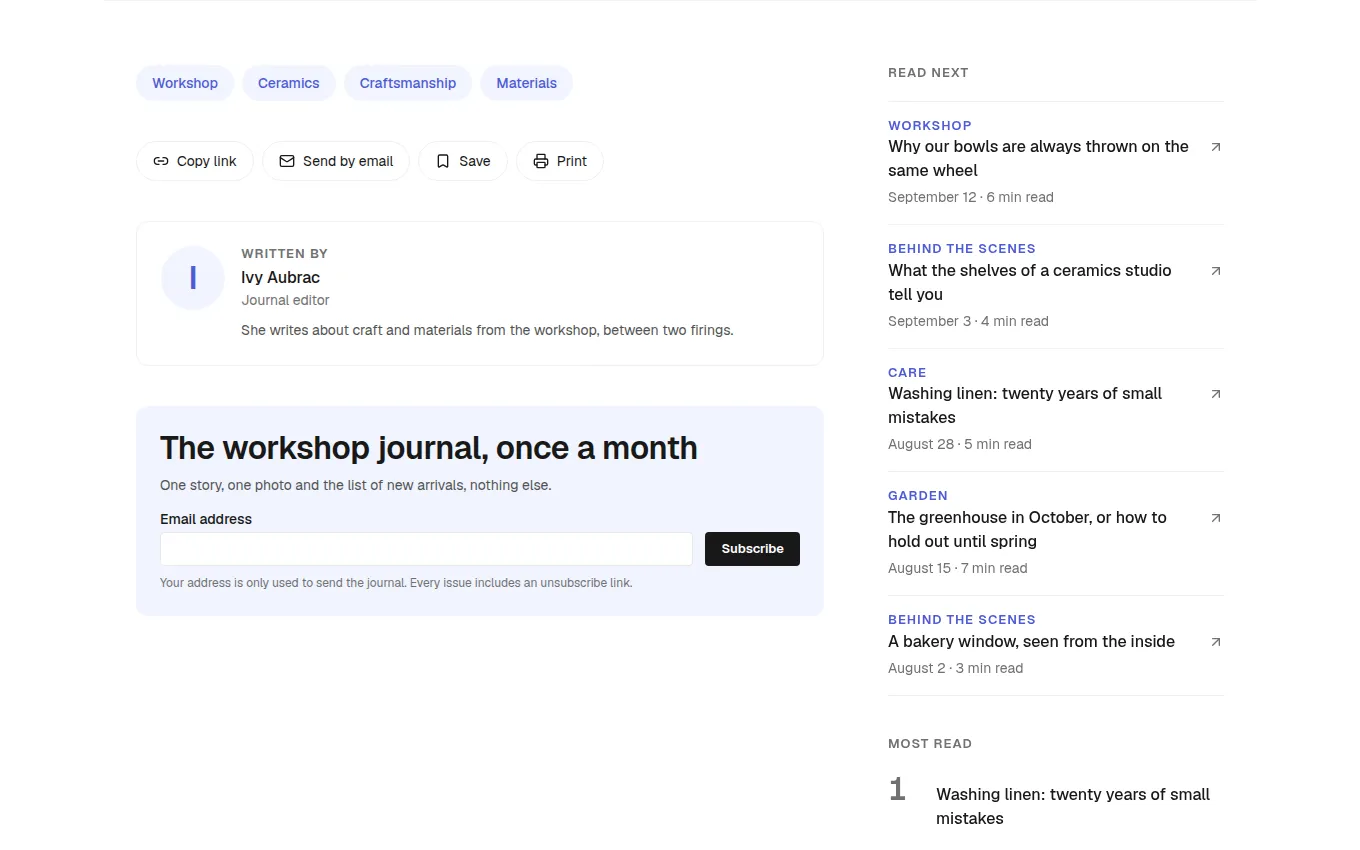Viewport: 1360px width, 850px height.
Task: Open 'Washing linen' title under Read Next
Action: 1025,405
